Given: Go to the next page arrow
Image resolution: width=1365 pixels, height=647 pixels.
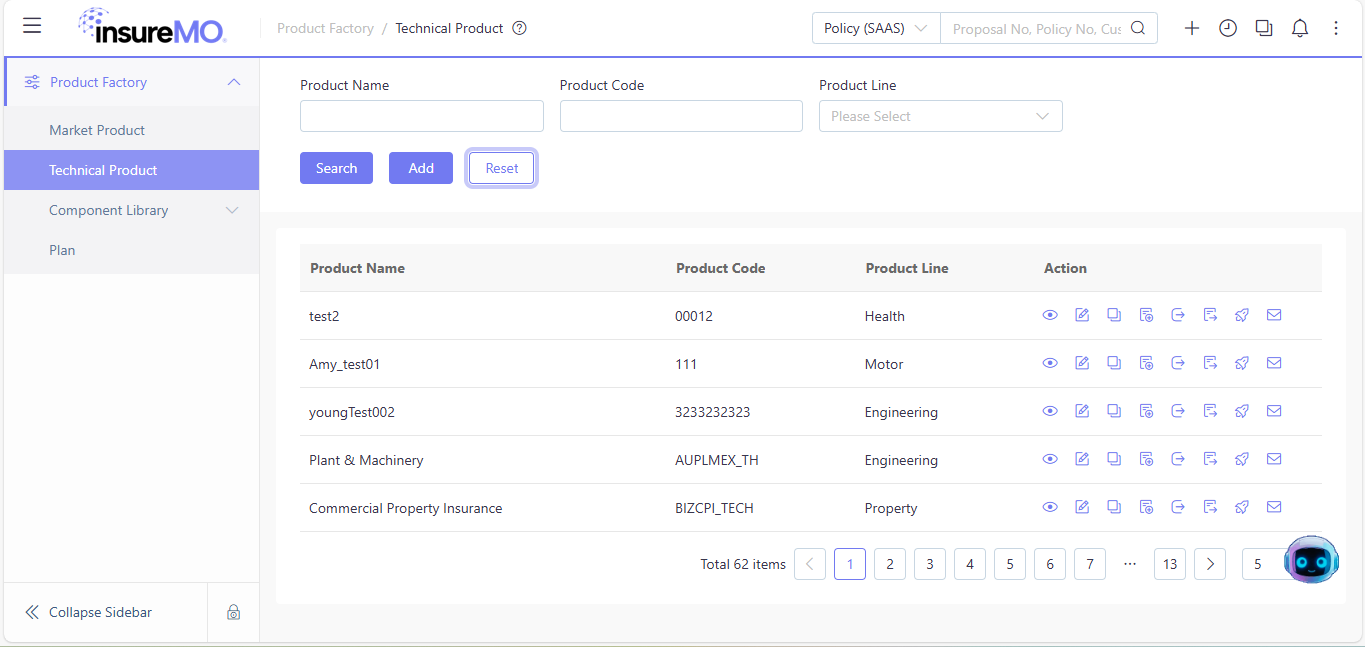Looking at the screenshot, I should 1210,564.
